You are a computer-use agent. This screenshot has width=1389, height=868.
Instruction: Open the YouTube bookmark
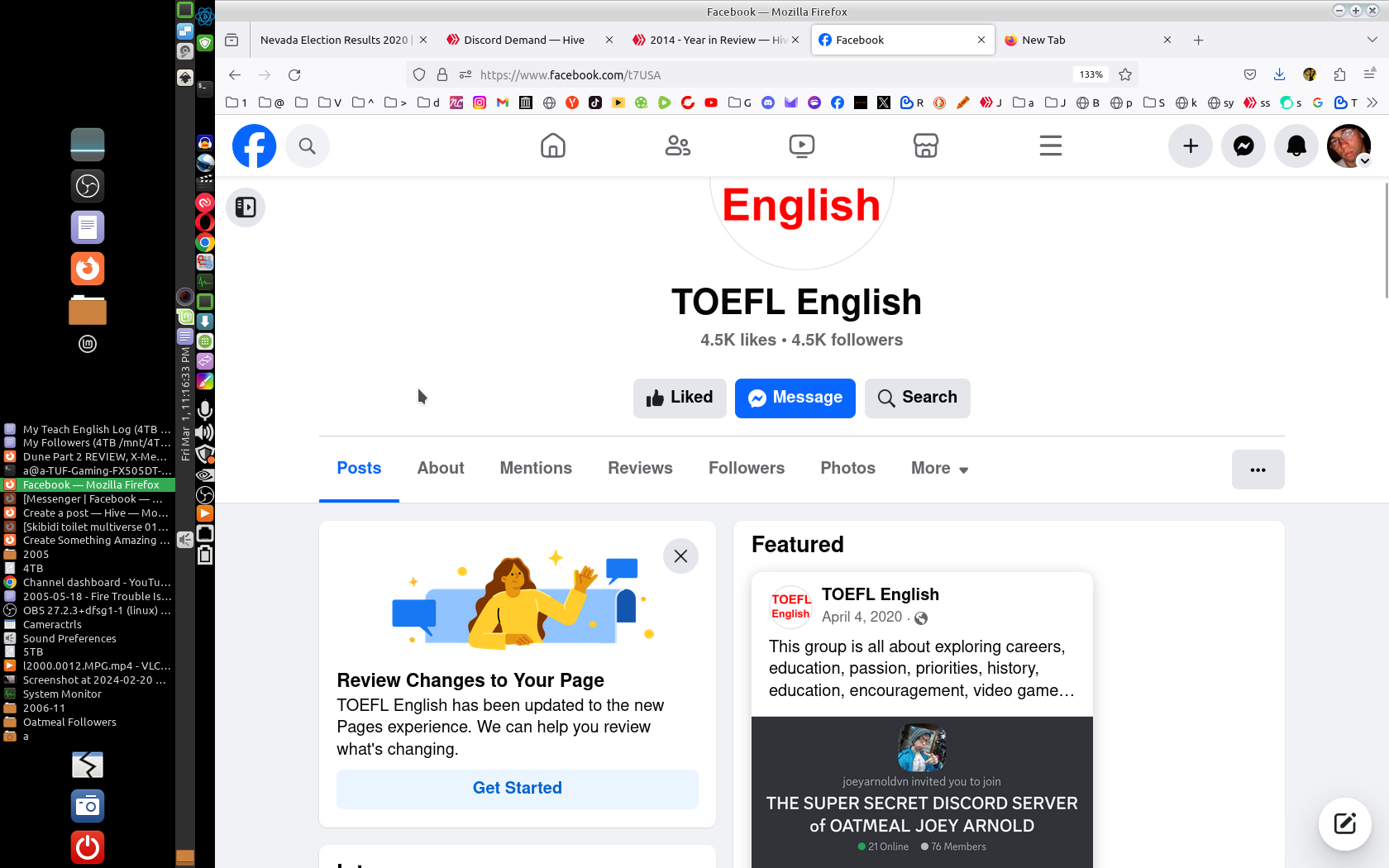[x=711, y=103]
